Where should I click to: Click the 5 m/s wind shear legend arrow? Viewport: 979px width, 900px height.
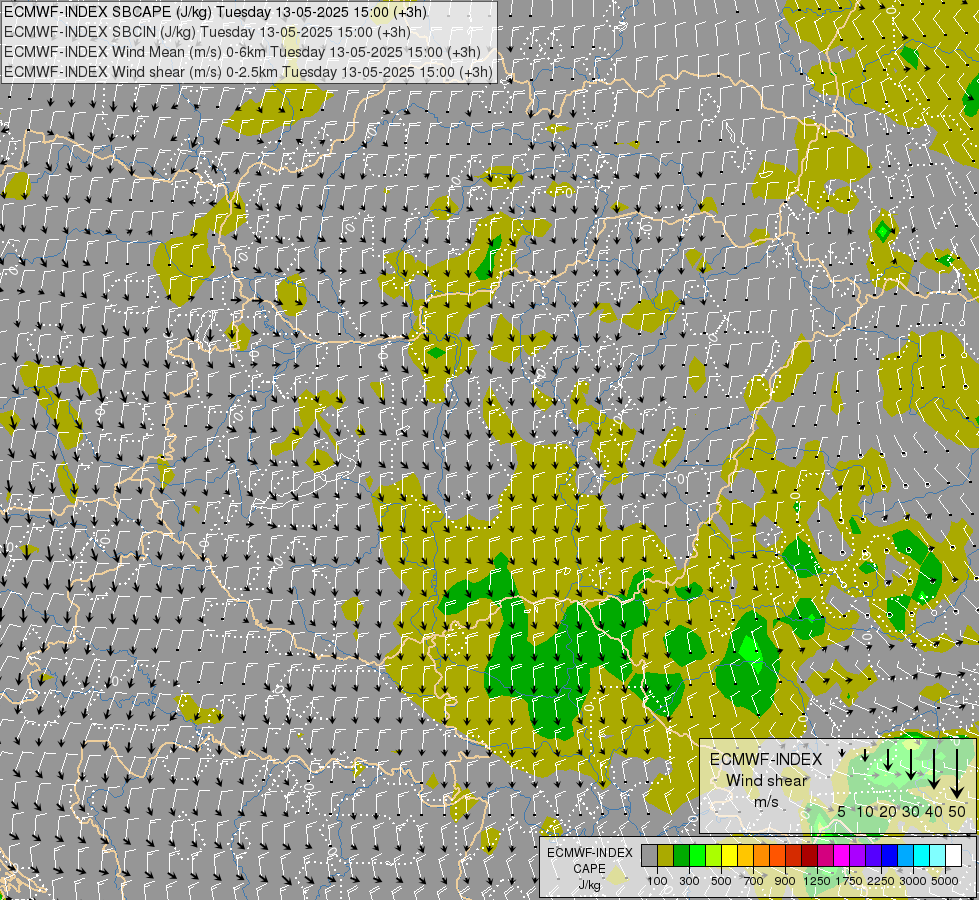coord(842,752)
